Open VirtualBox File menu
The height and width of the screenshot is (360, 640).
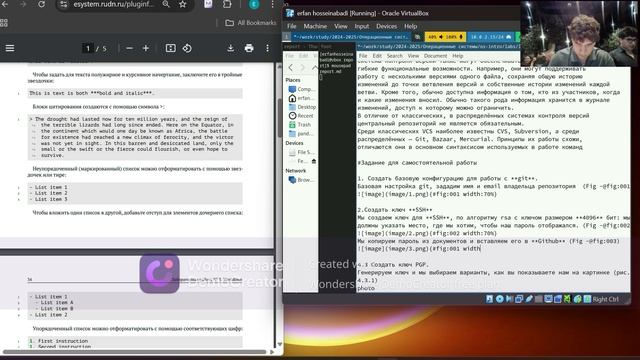[x=291, y=26]
